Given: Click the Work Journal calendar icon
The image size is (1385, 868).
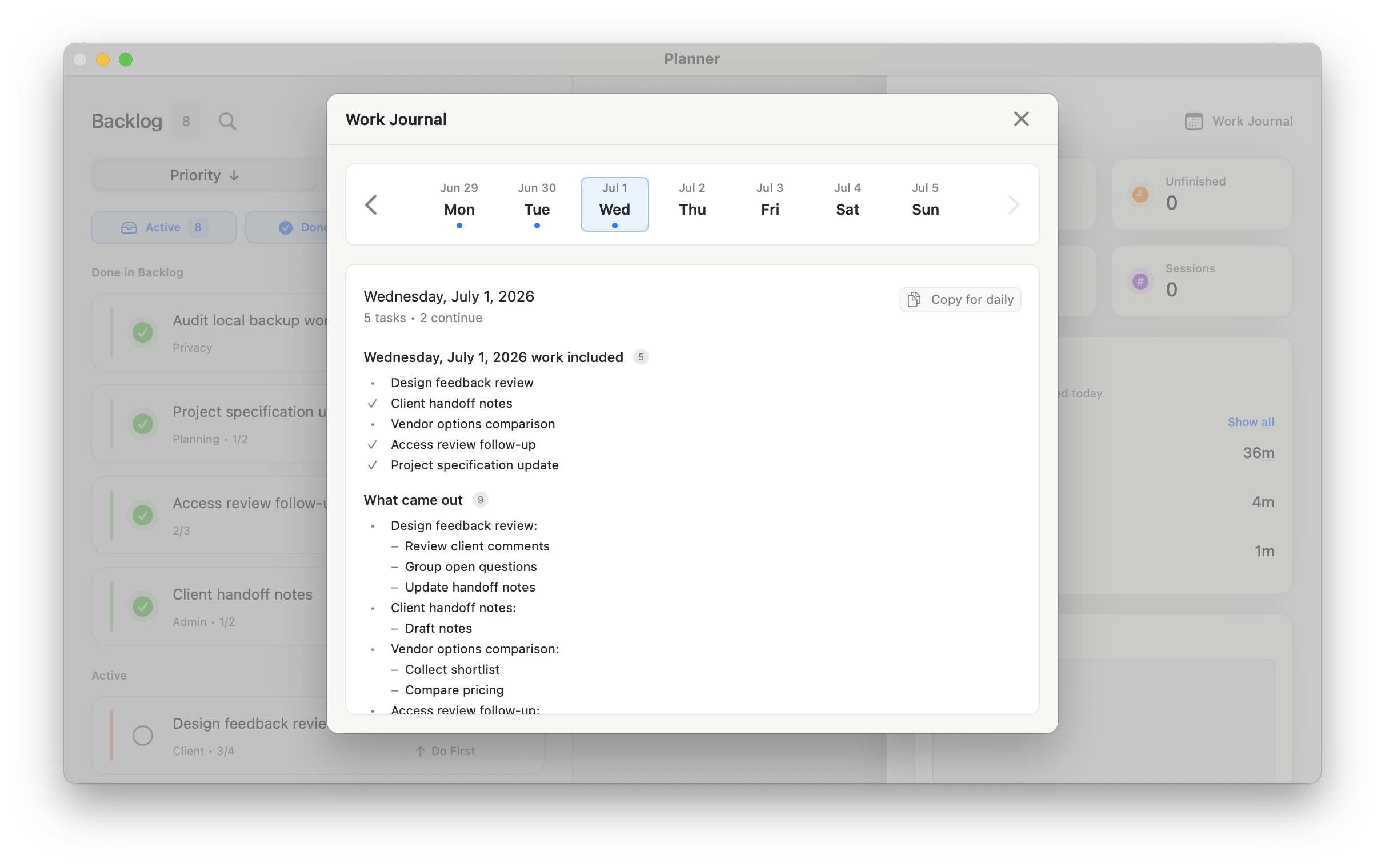Looking at the screenshot, I should tap(1193, 121).
